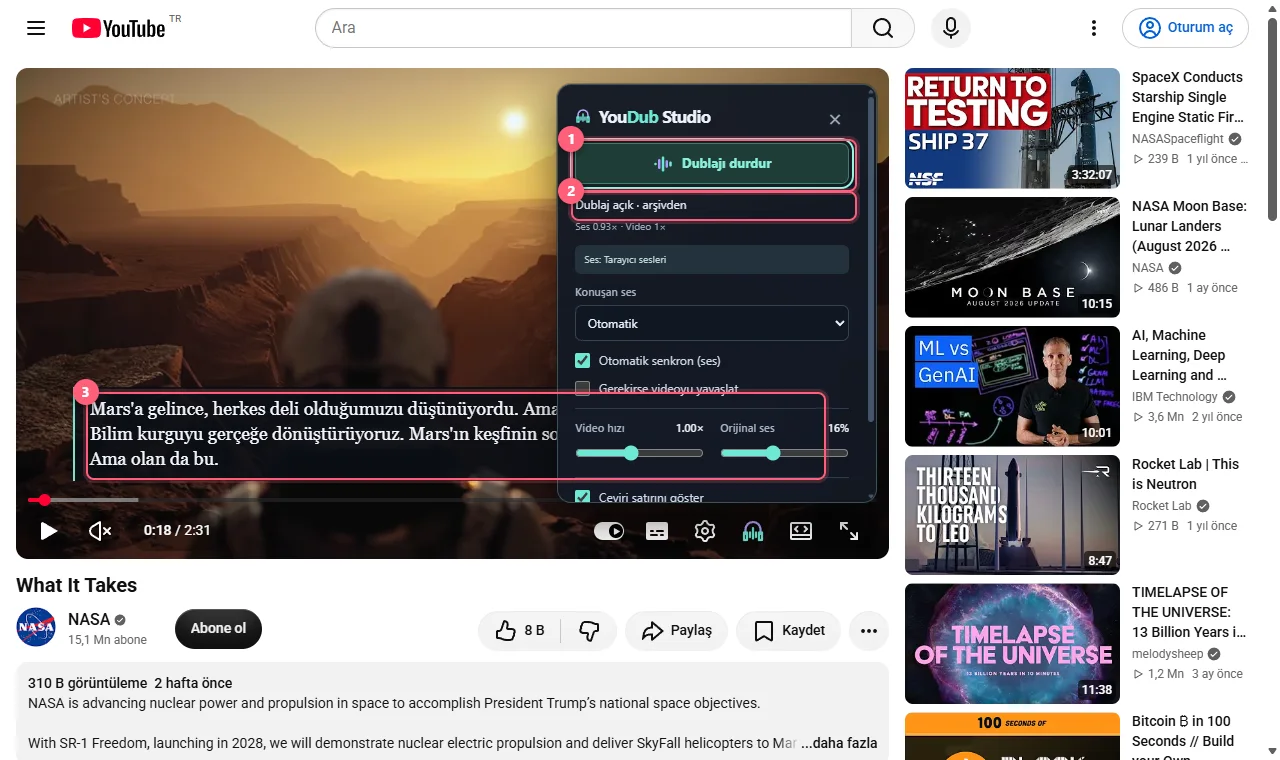Open the Moon Base August 2026 thumbnail
The width and height of the screenshot is (1280, 760).
click(x=1012, y=257)
